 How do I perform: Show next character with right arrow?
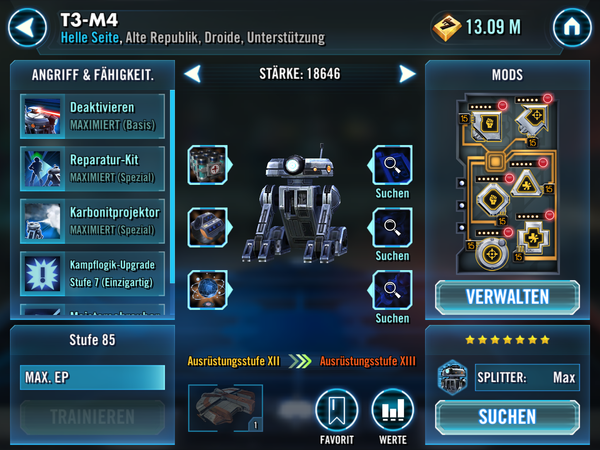407,73
